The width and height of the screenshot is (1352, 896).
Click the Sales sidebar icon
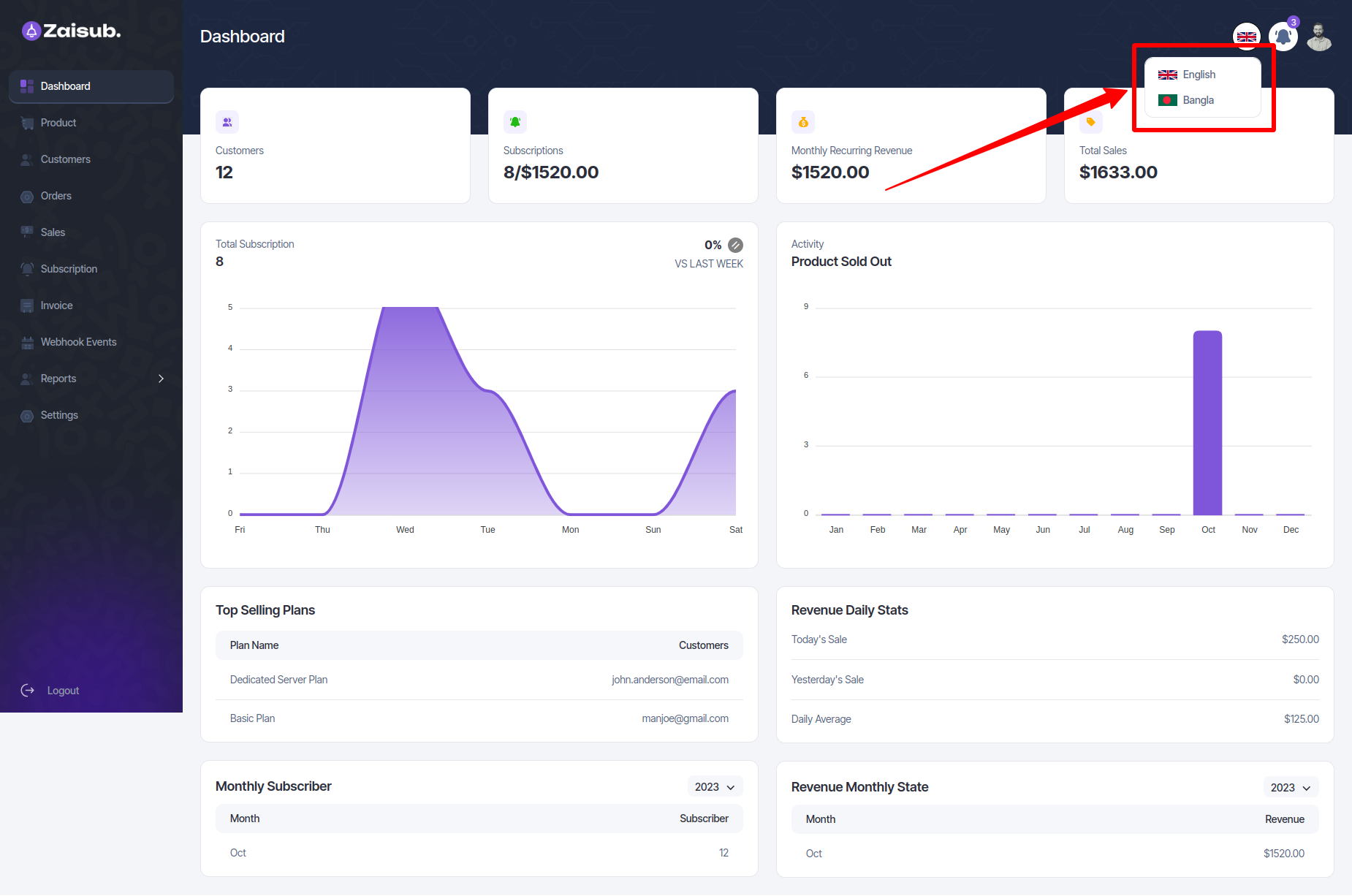(x=27, y=232)
